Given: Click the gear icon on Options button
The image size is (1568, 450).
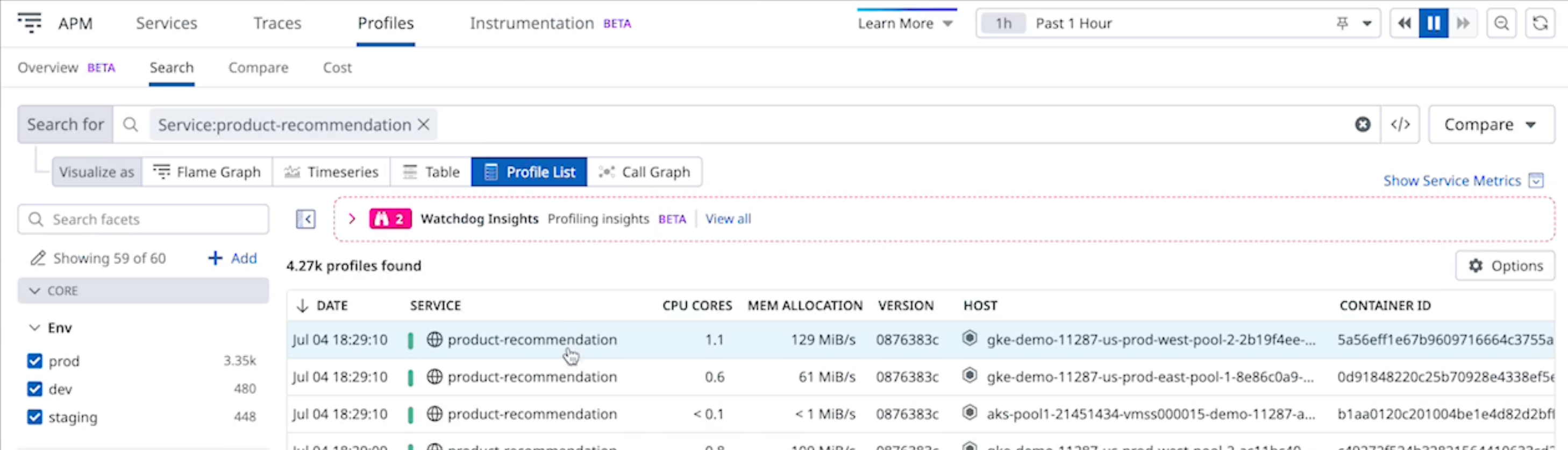Looking at the screenshot, I should pos(1476,265).
